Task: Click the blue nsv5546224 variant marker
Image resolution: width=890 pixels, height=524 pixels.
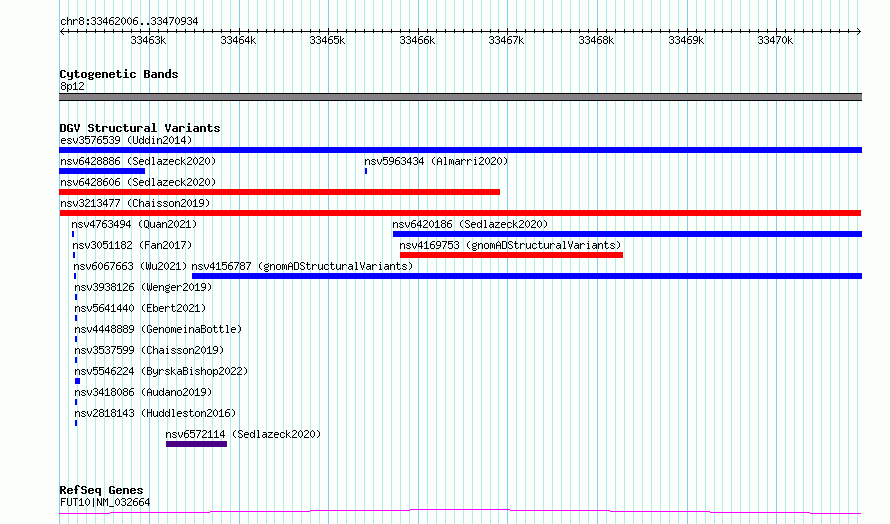Action: pos(78,381)
